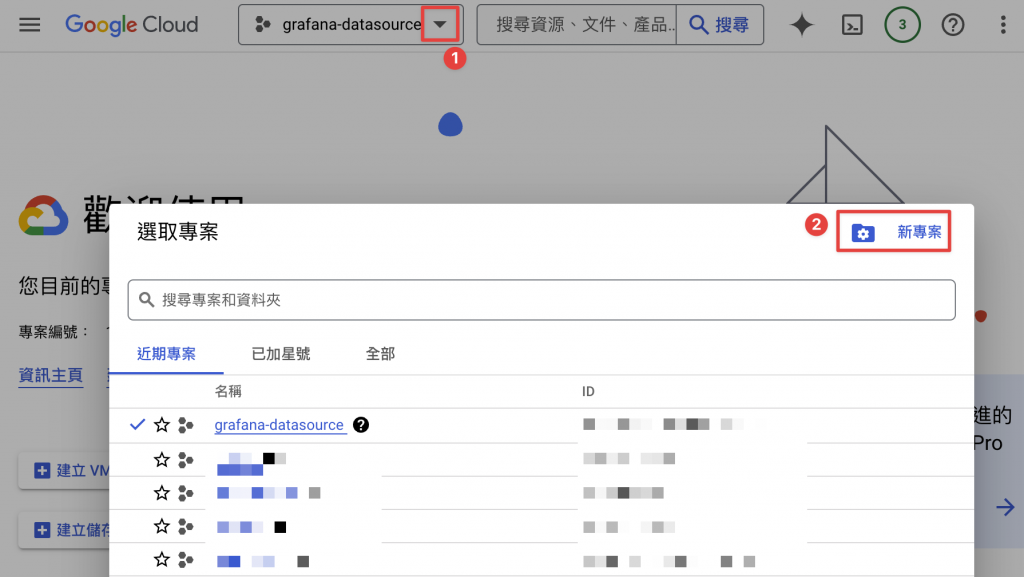Viewport: 1024px width, 577px height.
Task: Activate Cloud Shell terminal icon
Action: click(852, 25)
